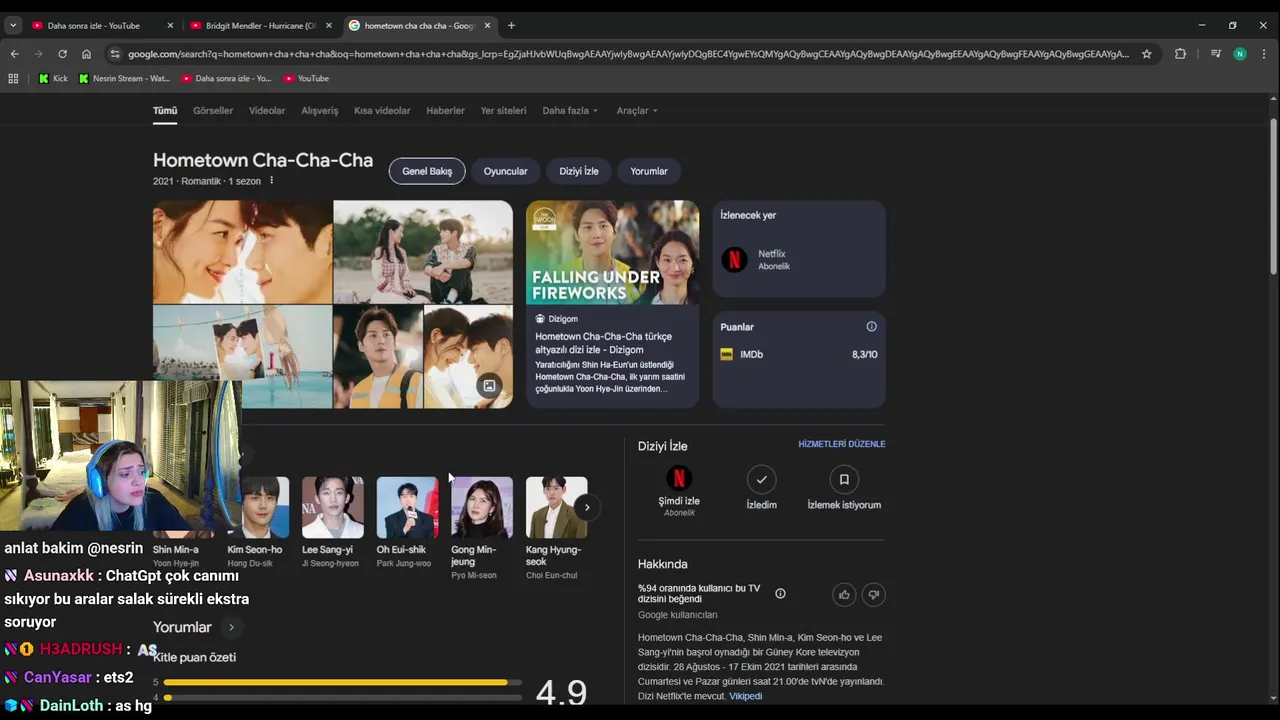Advance cast carousel with right arrow
This screenshot has width=1280, height=720.
click(x=587, y=507)
